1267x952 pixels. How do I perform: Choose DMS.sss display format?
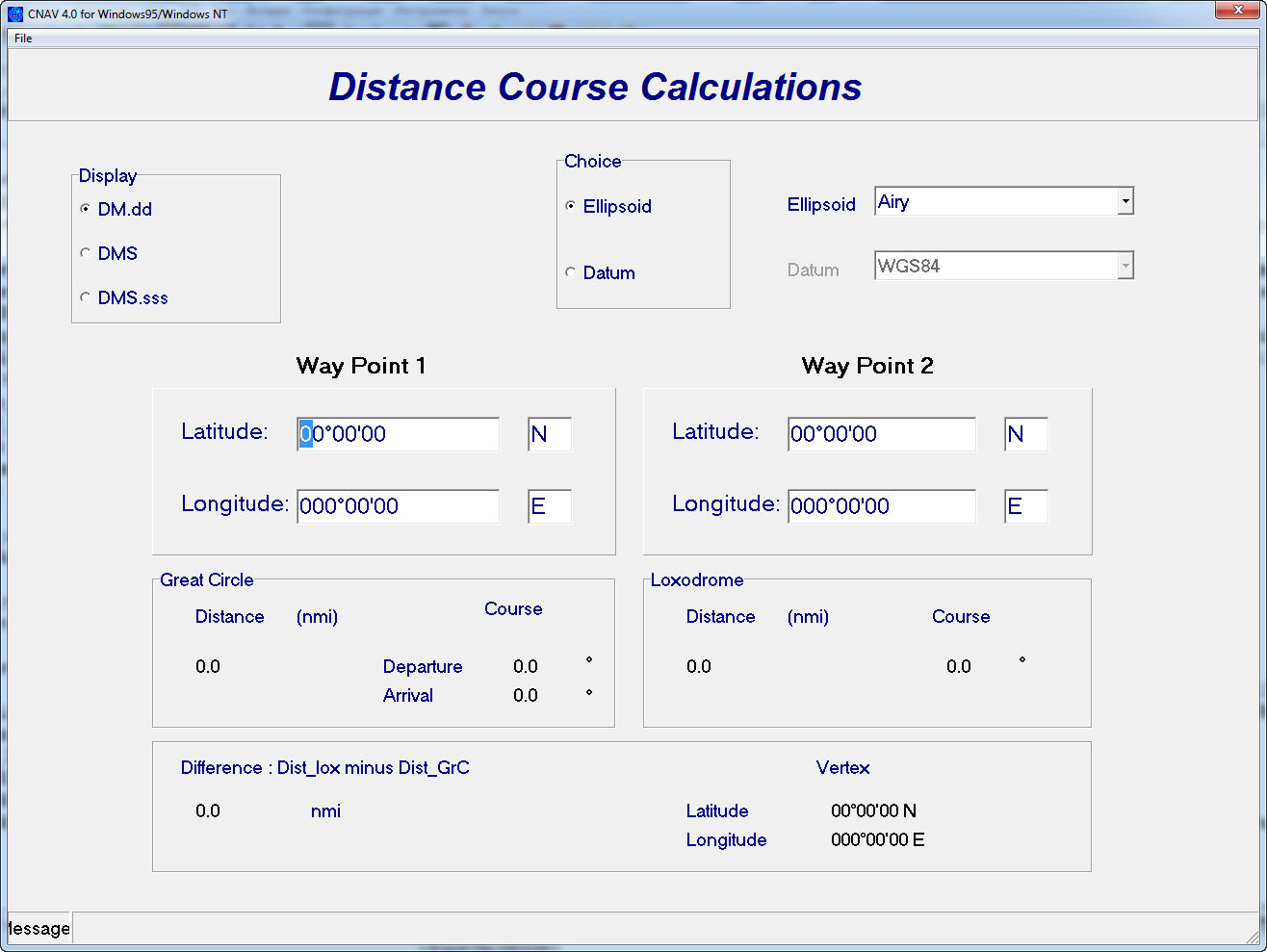[86, 297]
